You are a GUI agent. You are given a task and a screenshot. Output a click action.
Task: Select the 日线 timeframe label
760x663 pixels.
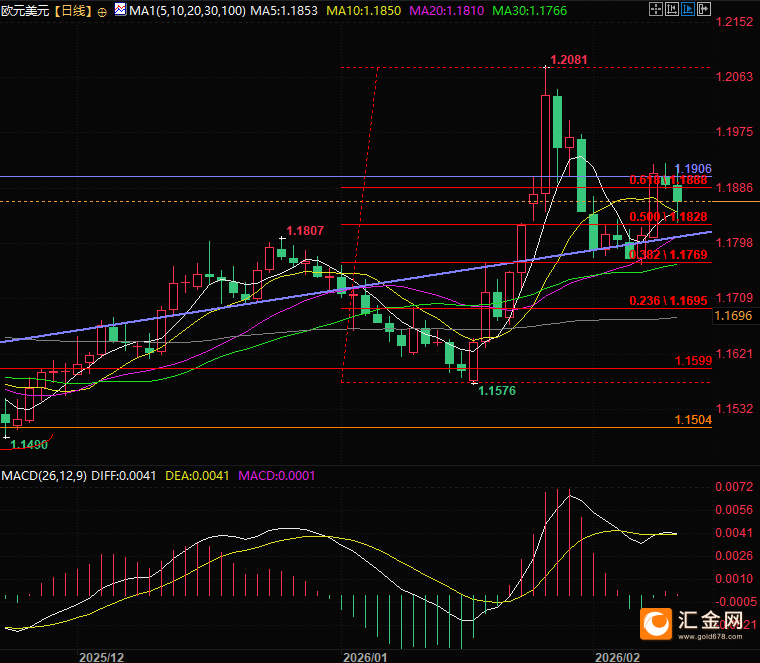(73, 11)
